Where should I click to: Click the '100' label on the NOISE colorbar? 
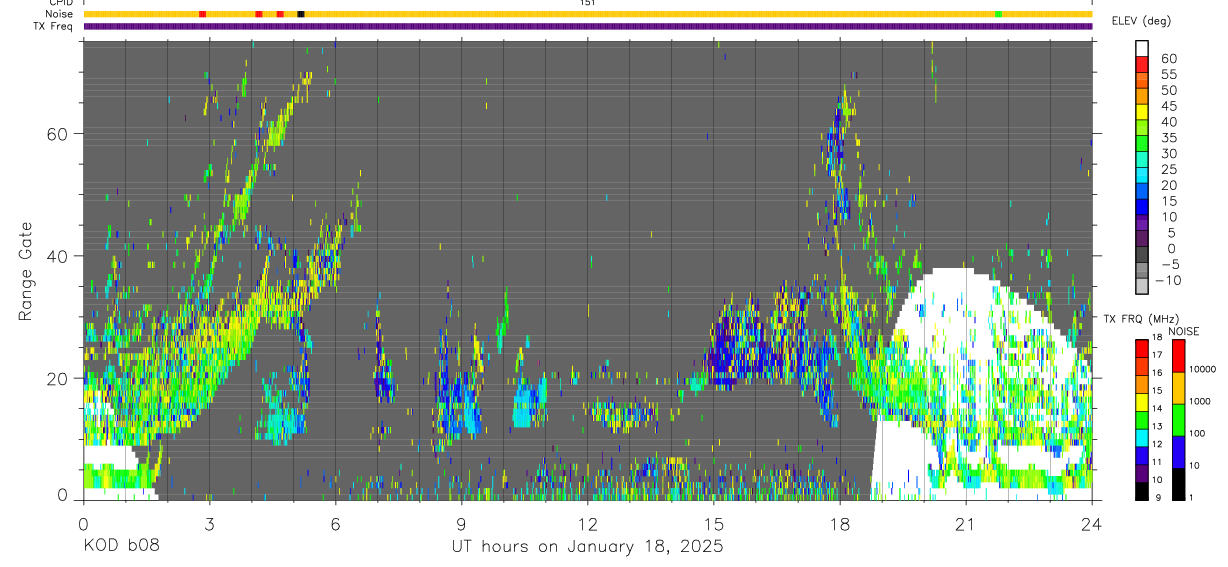(x=1197, y=433)
